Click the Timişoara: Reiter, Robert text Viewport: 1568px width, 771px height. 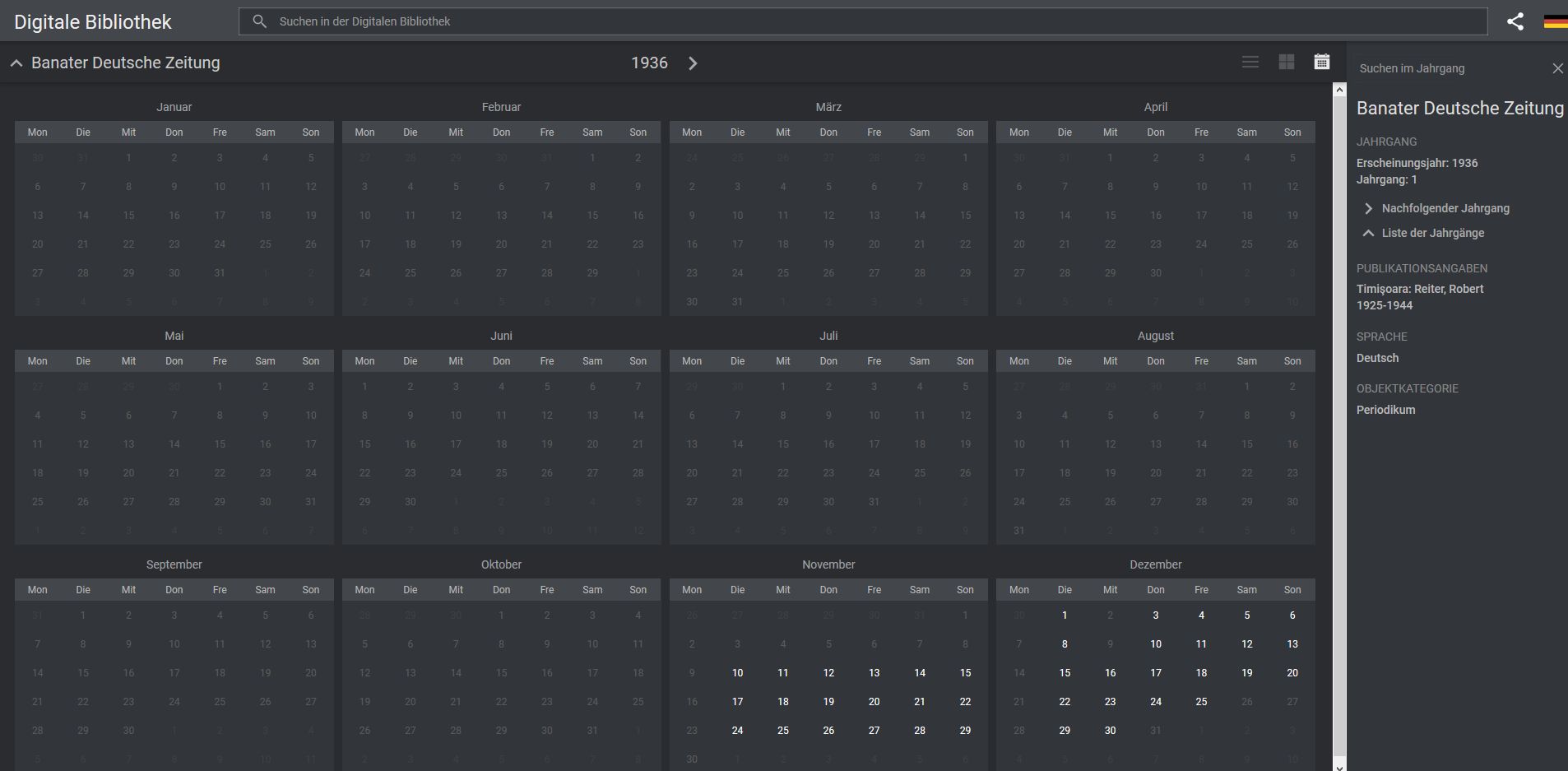(1420, 289)
